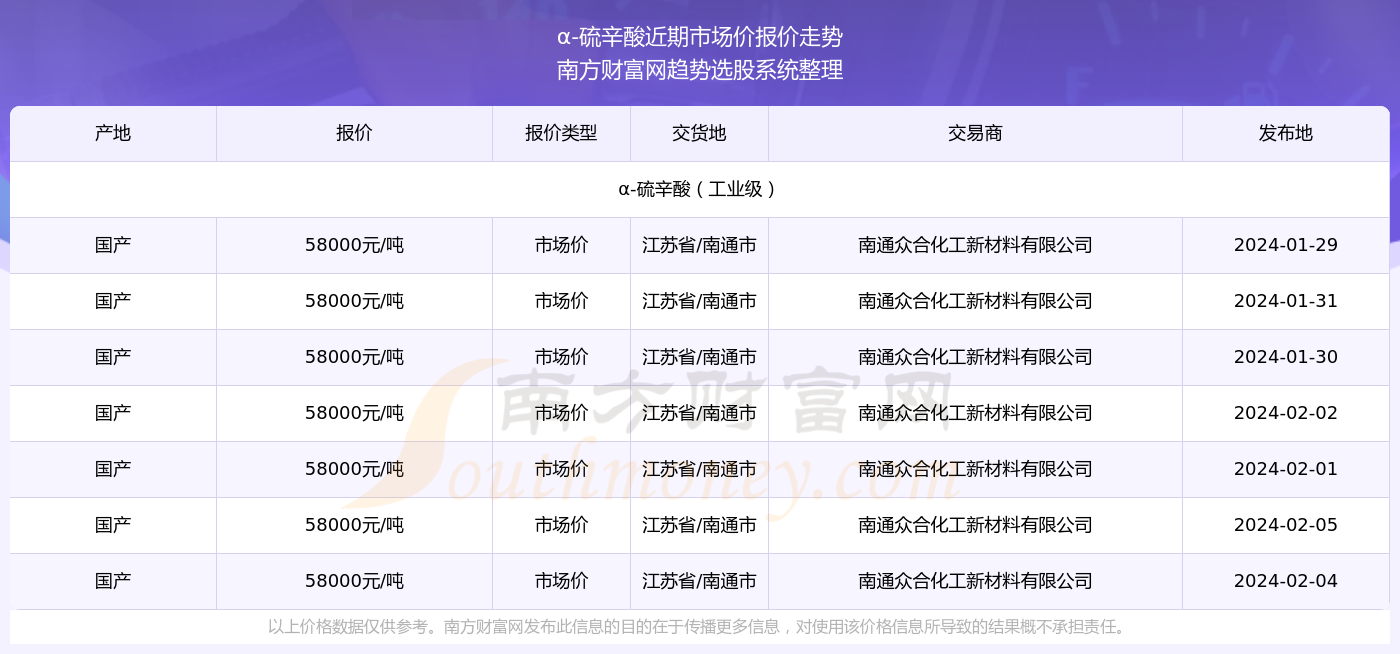
Task: Click 南通众合化工新材料有限公司 in 2024-02-04 row
Action: 975,581
